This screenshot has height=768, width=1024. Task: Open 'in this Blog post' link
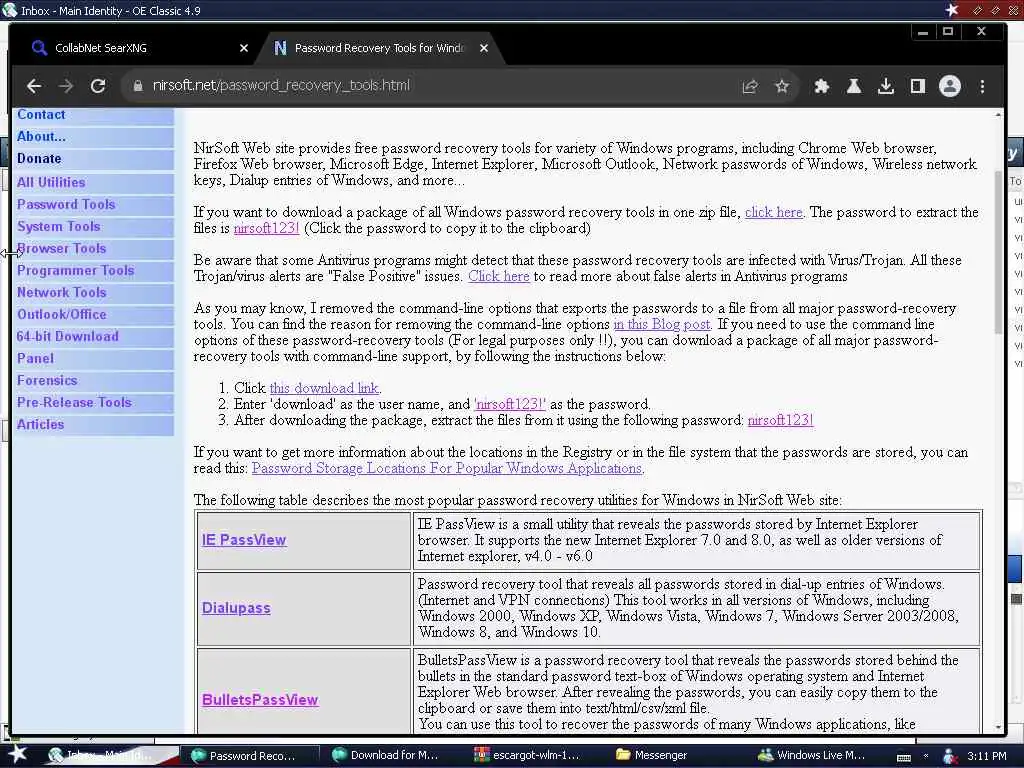662,325
